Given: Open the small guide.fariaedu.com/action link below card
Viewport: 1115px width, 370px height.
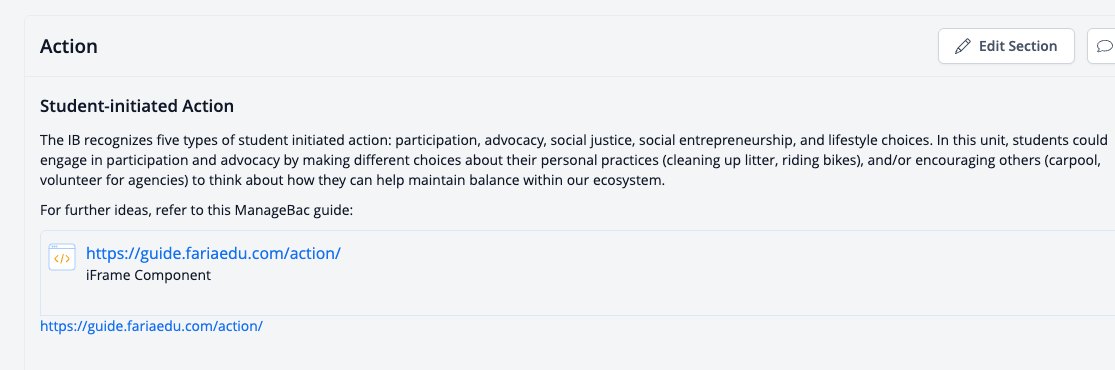Looking at the screenshot, I should [151, 327].
